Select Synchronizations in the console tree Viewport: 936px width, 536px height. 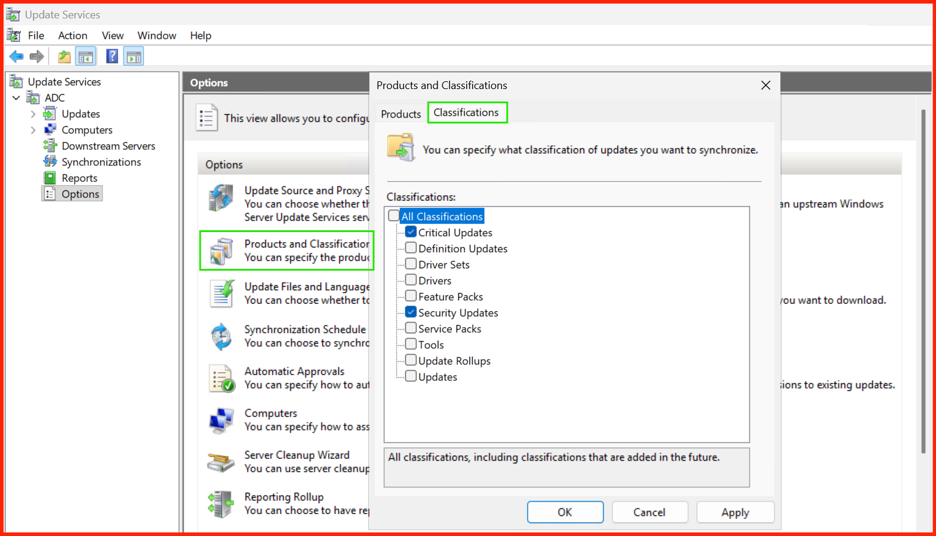101,162
